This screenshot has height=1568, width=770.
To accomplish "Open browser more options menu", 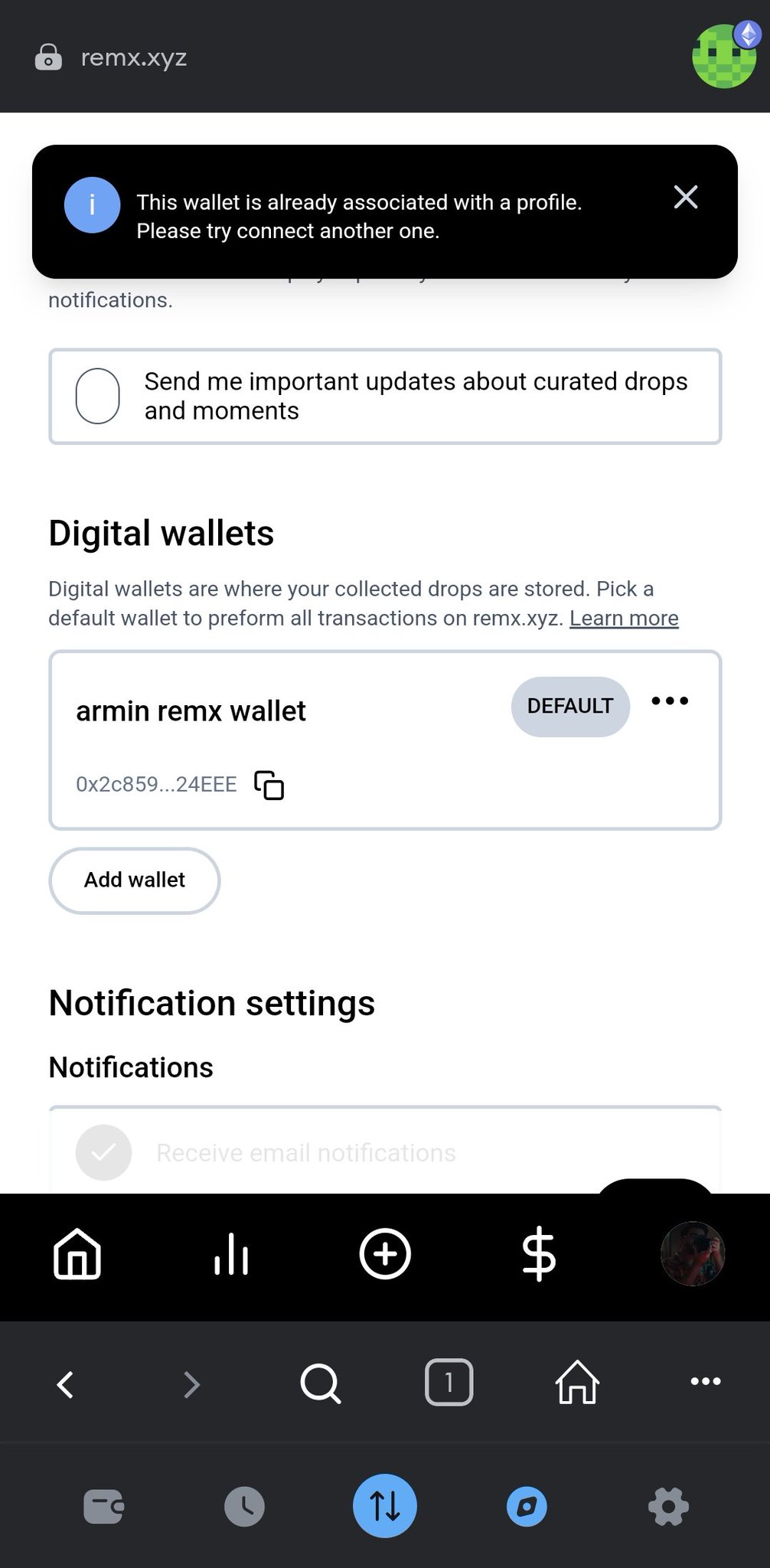I will [x=705, y=1382].
